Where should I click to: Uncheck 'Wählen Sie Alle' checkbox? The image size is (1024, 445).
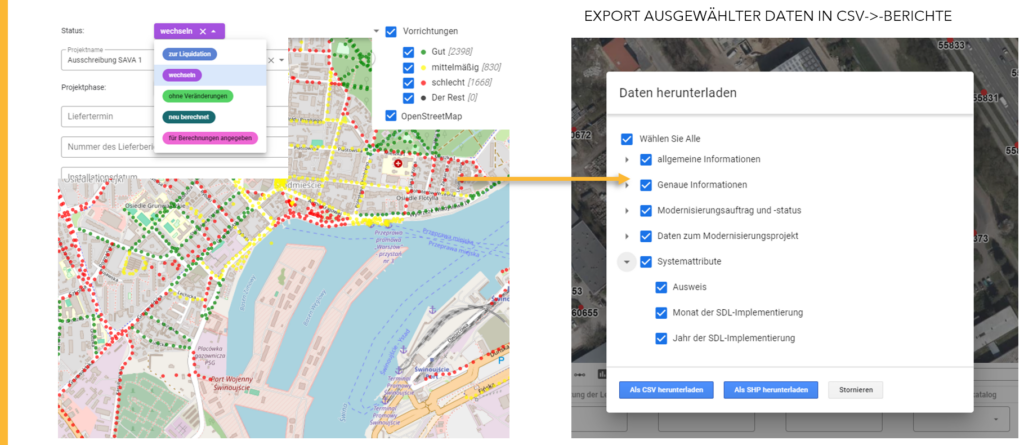point(627,139)
